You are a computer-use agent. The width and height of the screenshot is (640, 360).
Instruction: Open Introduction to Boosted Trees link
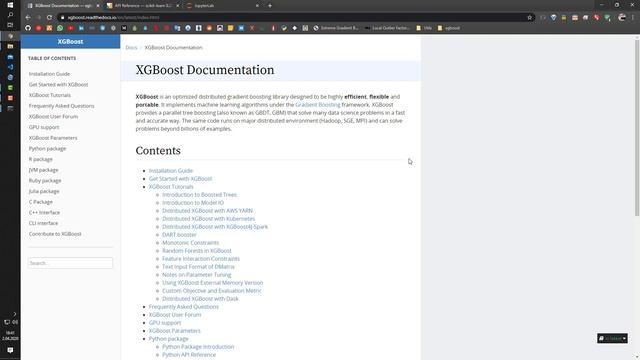tap(199, 195)
